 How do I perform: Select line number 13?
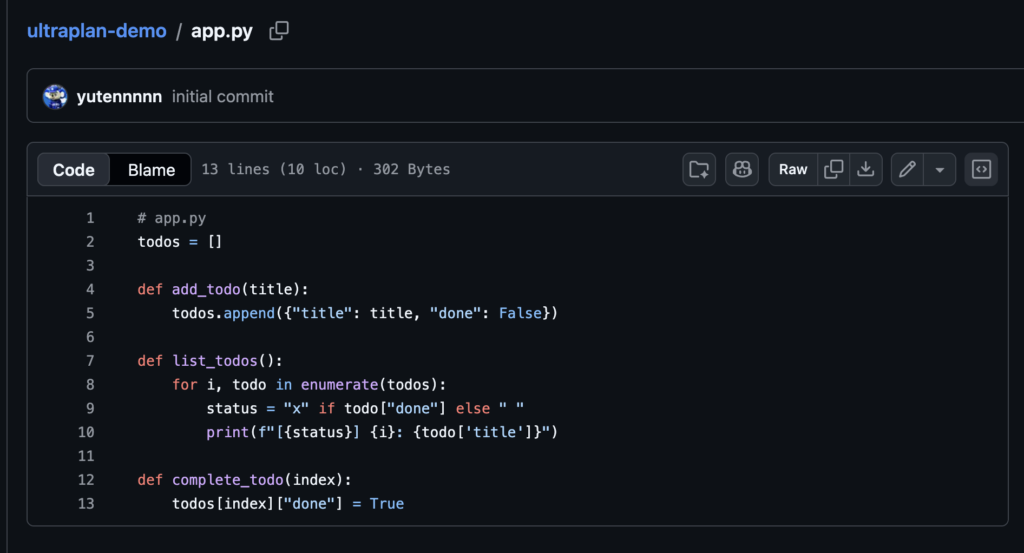86,504
